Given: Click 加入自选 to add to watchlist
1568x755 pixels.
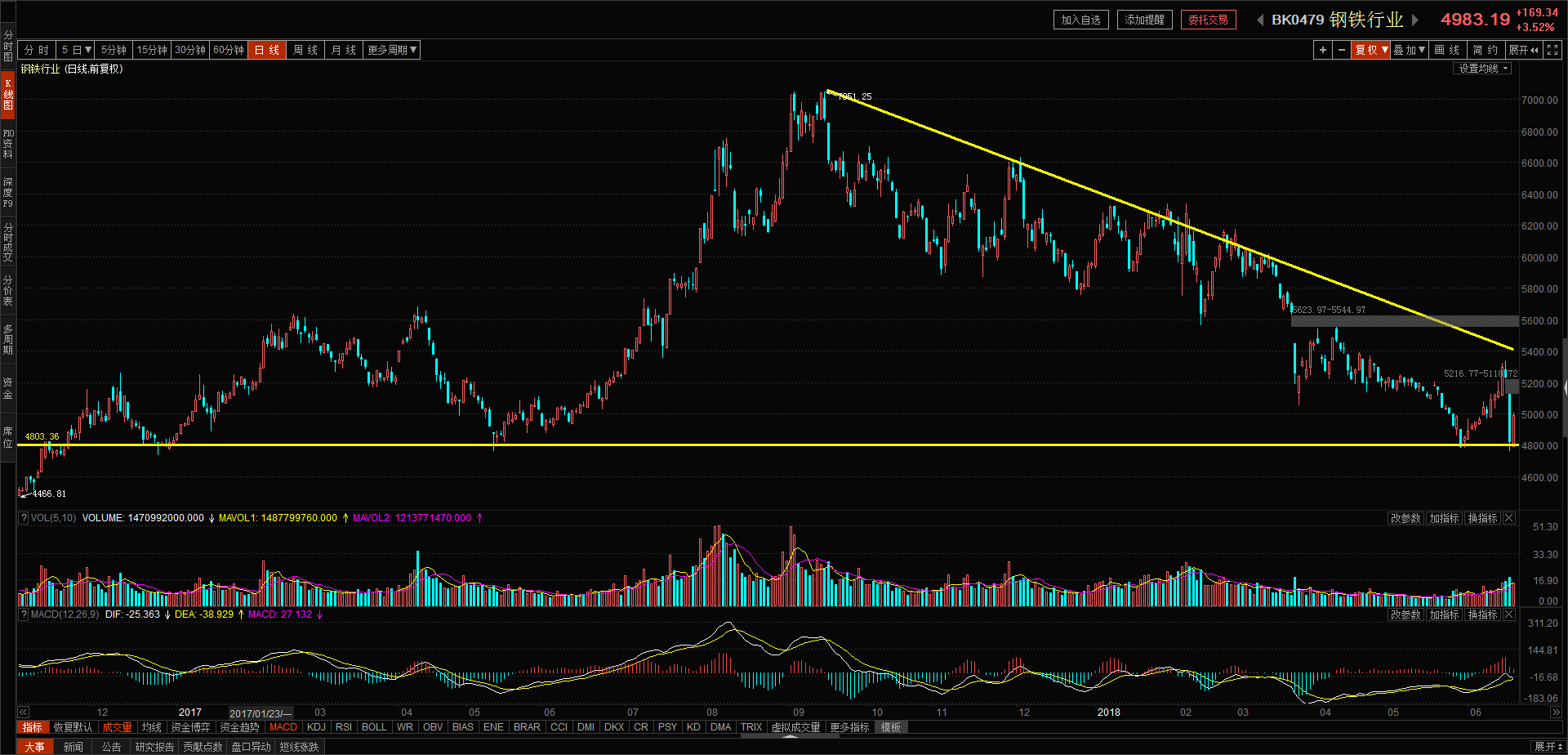Looking at the screenshot, I should pos(1080,20).
